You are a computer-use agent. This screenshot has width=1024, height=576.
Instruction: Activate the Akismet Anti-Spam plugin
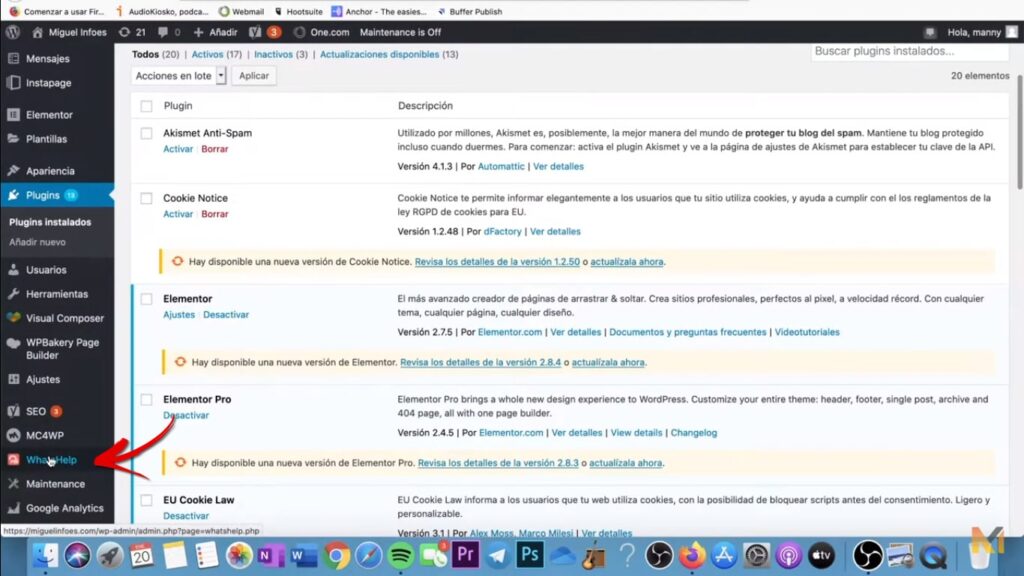point(178,149)
